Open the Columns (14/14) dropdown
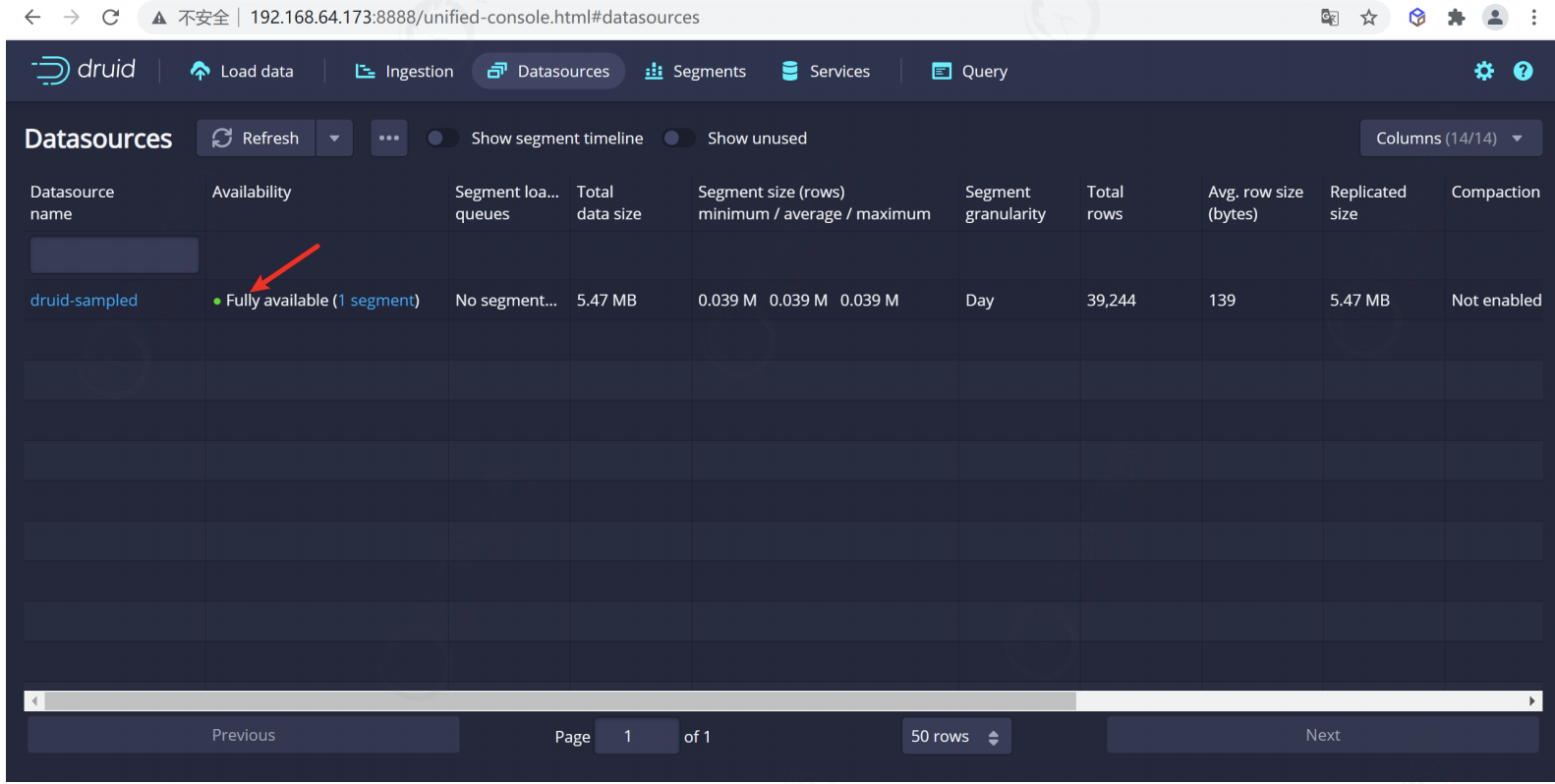The image size is (1555, 784). click(1451, 139)
